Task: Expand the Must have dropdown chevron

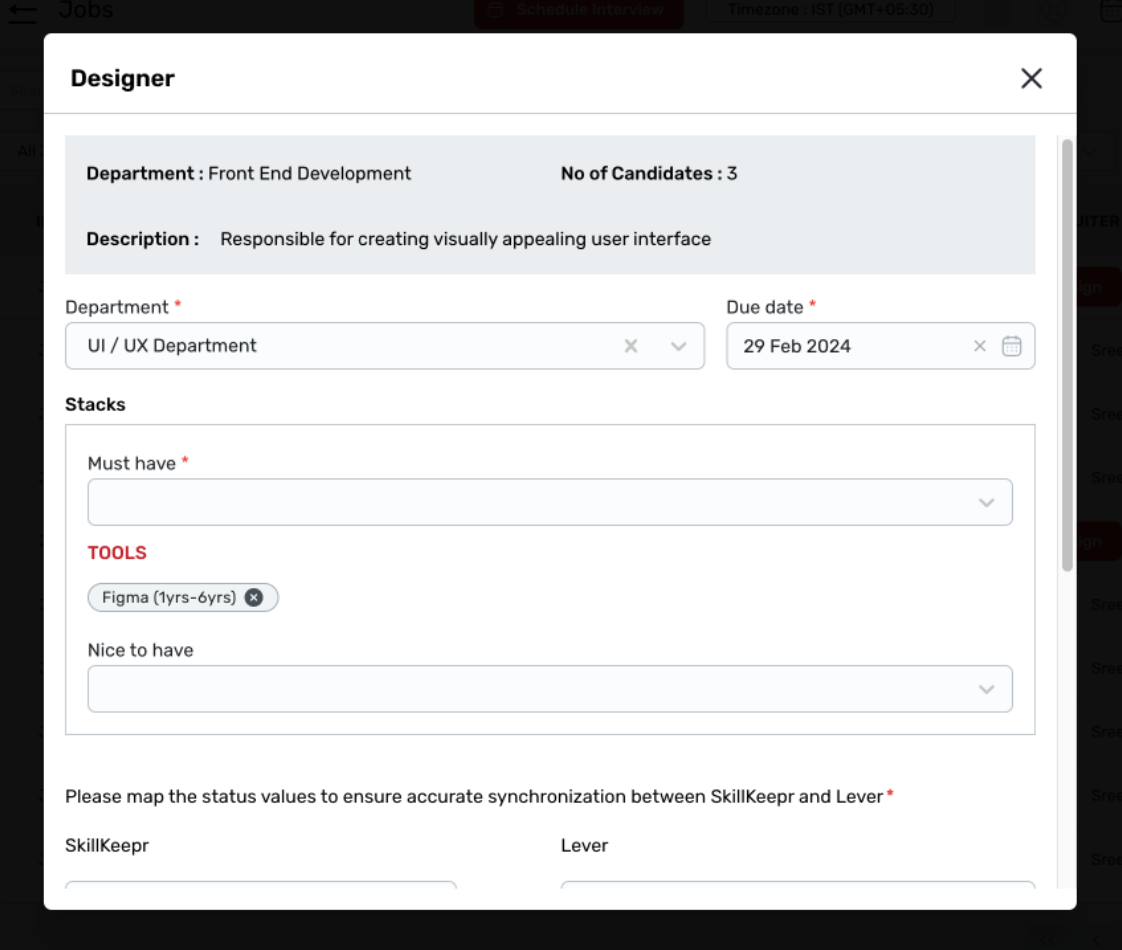Action: click(987, 502)
